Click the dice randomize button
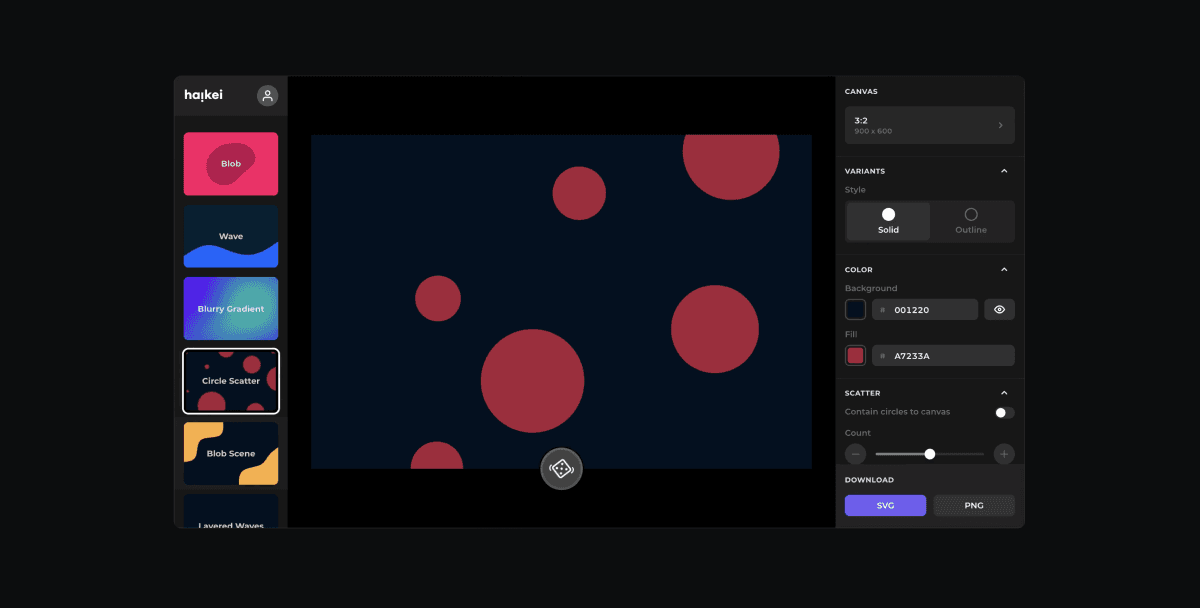The height and width of the screenshot is (608, 1200). coord(561,469)
